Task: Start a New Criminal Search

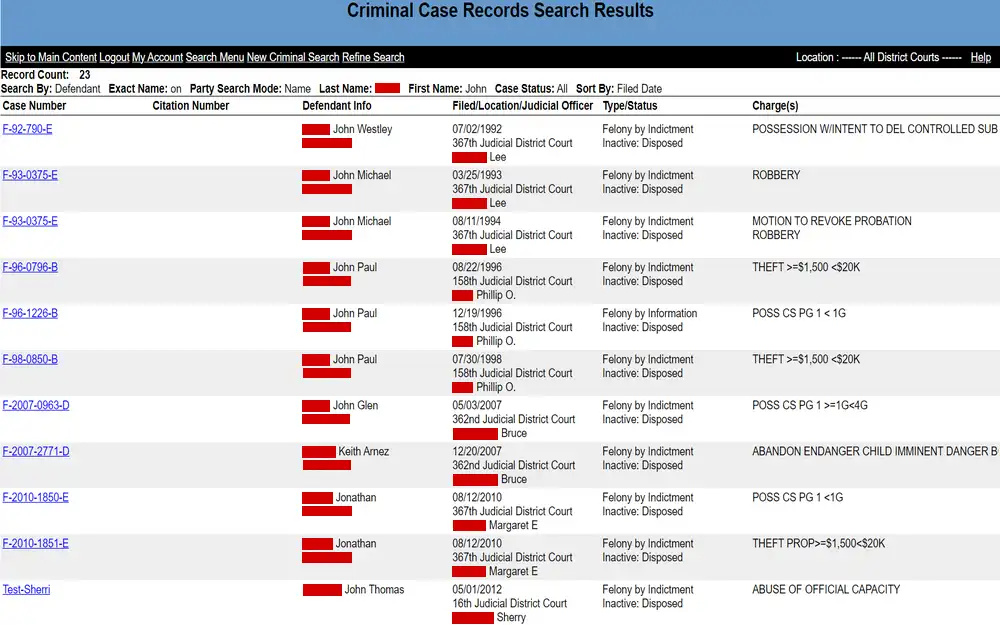Action: (293, 57)
